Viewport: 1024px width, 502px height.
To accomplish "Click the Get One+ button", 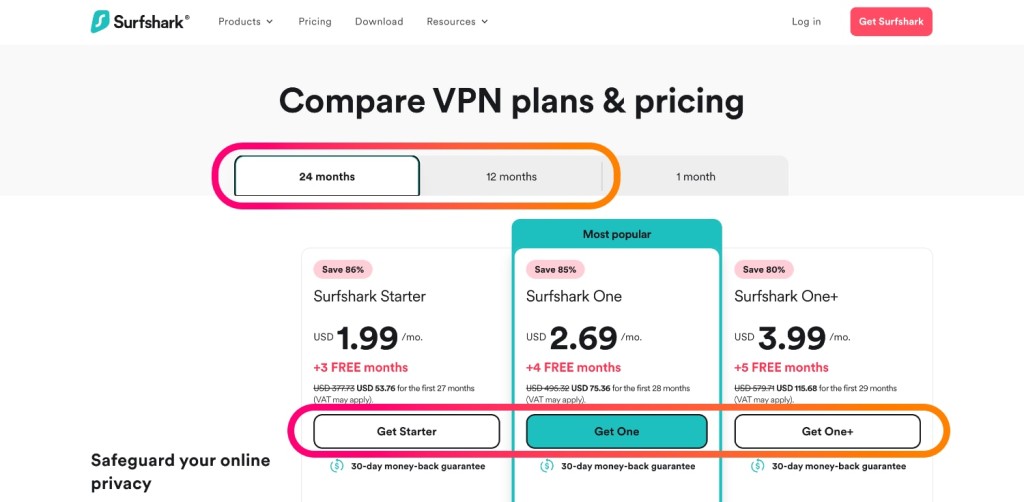I will (x=827, y=431).
